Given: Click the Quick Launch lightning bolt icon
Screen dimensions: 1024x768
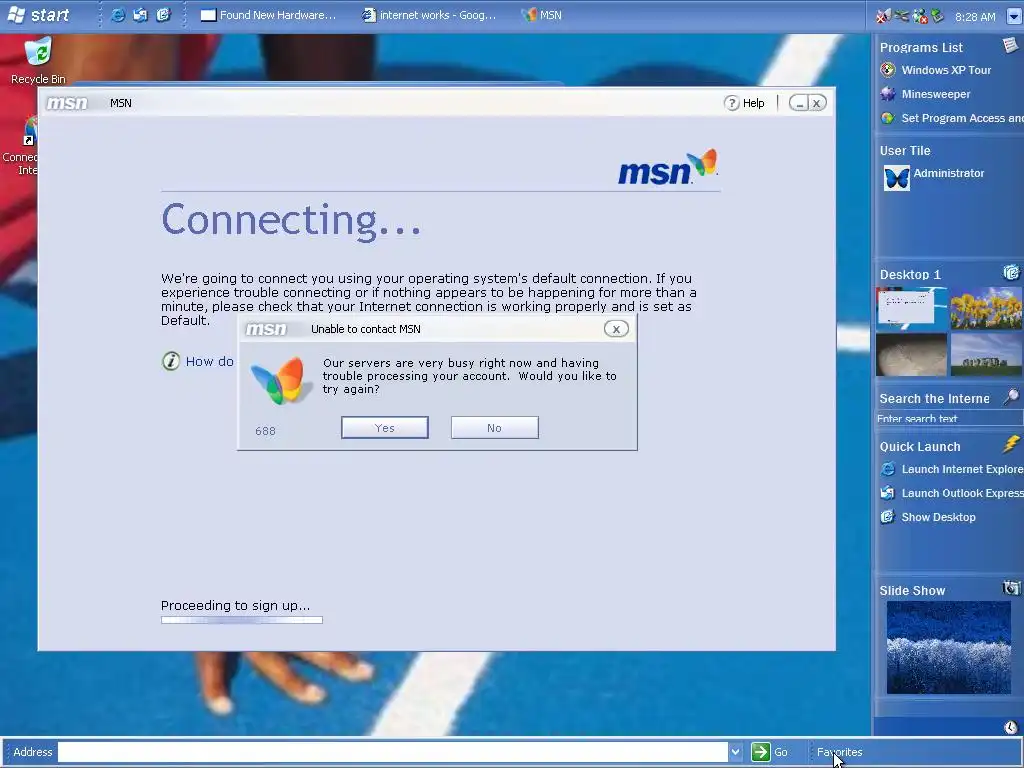Looking at the screenshot, I should coord(1011,445).
